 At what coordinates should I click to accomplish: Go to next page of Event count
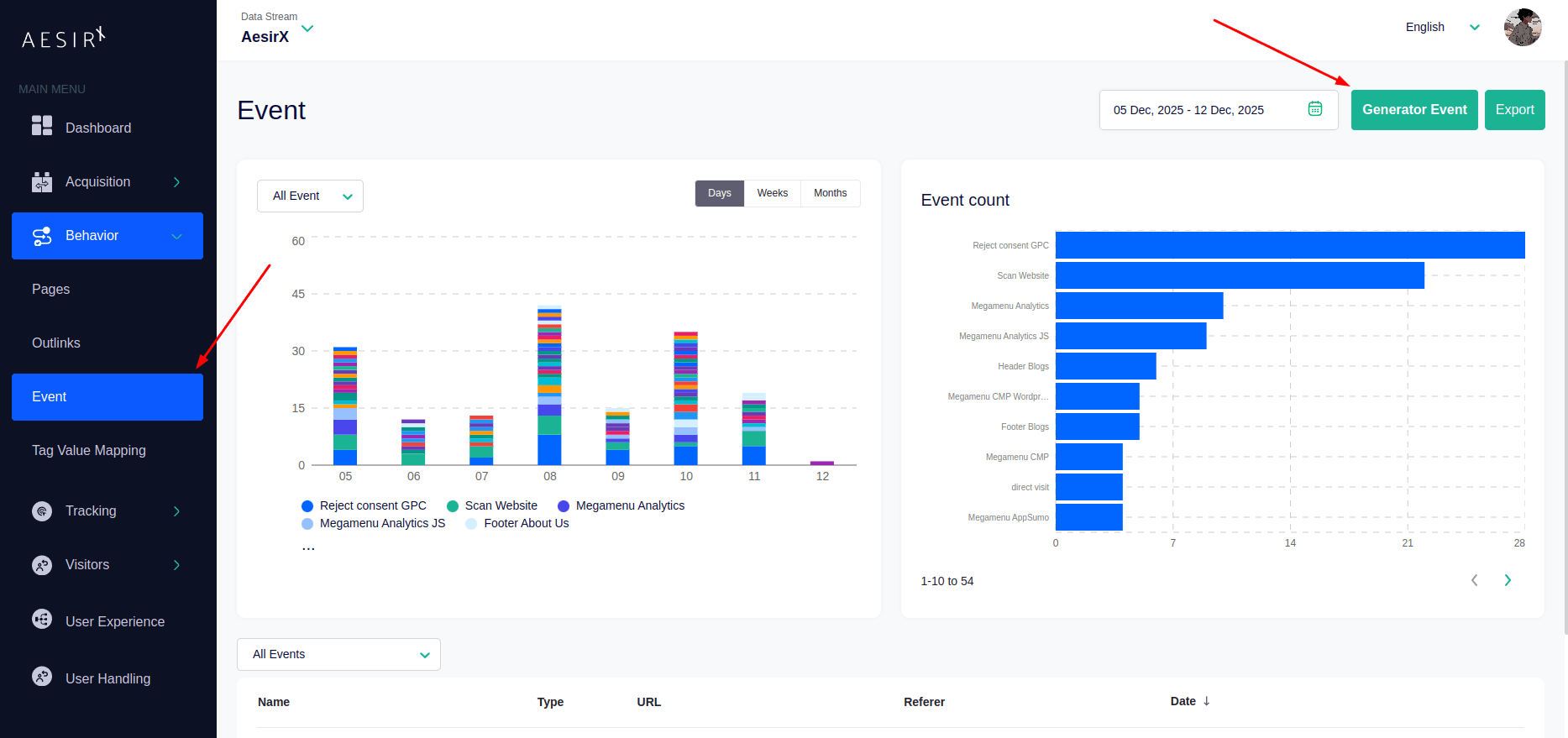pyautogui.click(x=1508, y=580)
